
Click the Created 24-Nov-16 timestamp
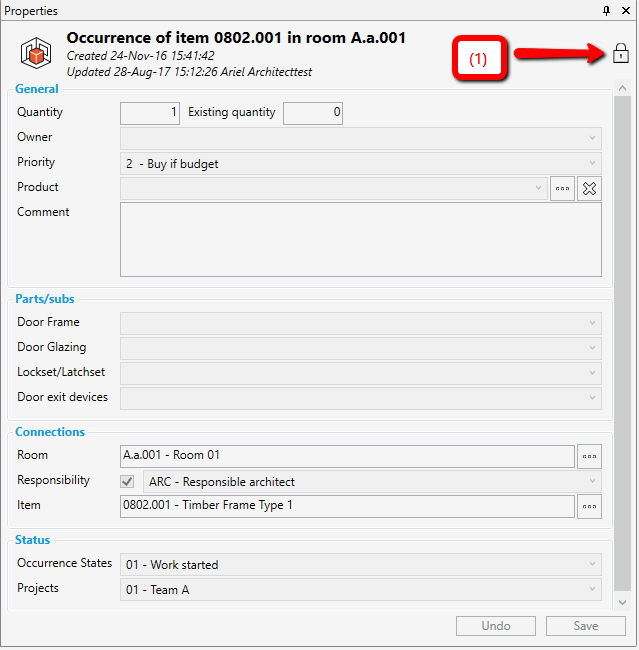140,56
